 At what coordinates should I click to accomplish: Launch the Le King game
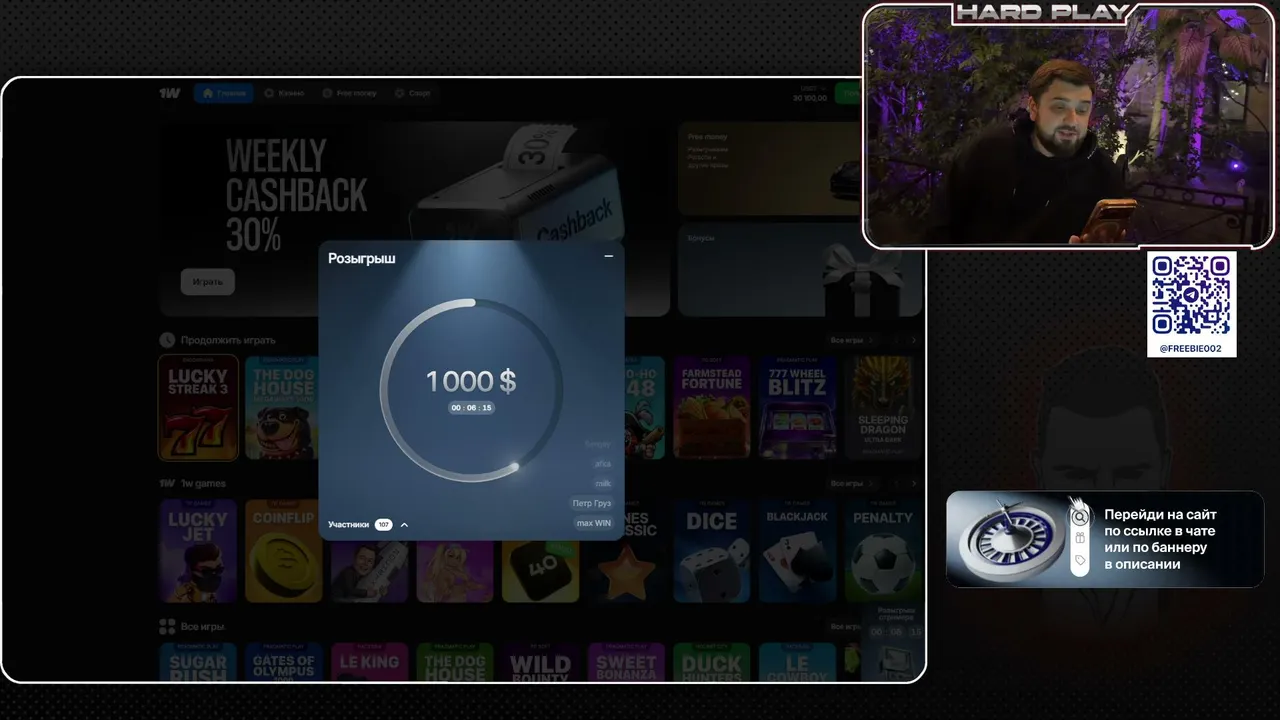click(369, 661)
